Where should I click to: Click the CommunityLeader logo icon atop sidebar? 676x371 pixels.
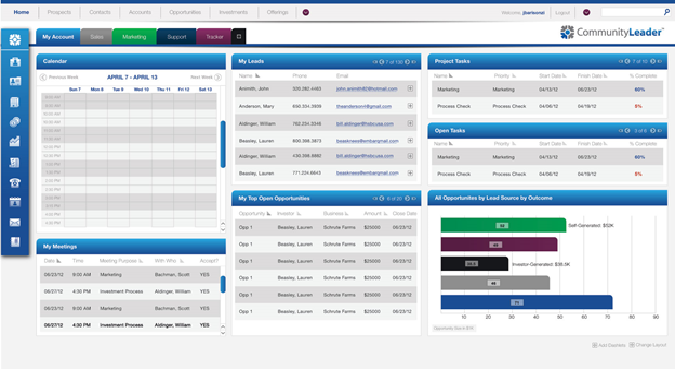pos(15,40)
